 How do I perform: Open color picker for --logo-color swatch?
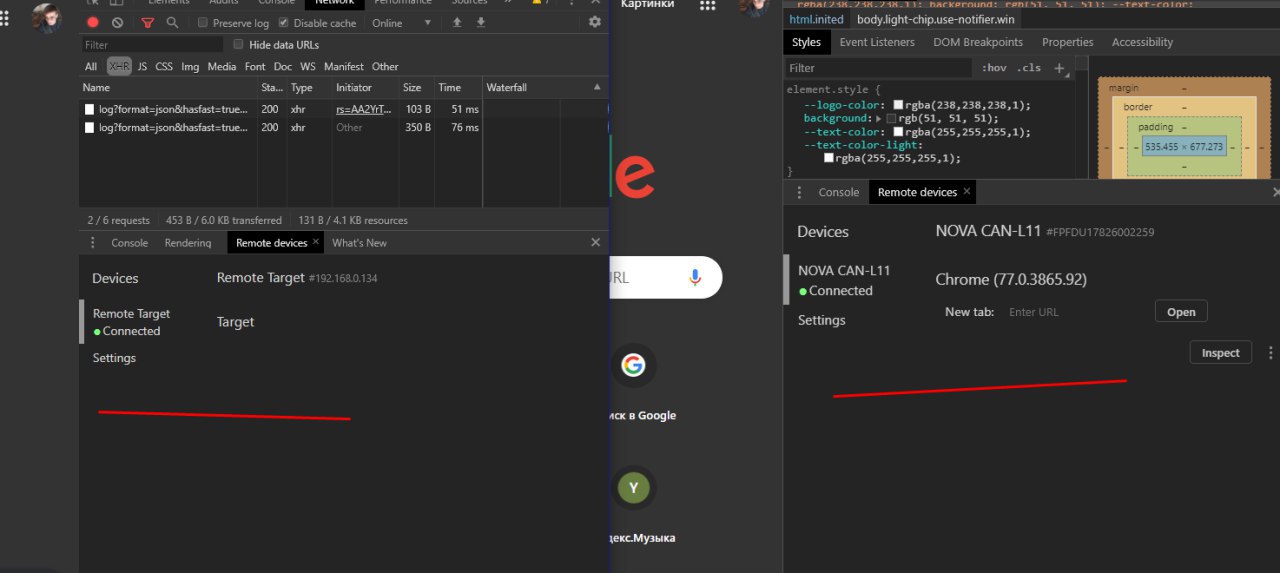click(899, 105)
